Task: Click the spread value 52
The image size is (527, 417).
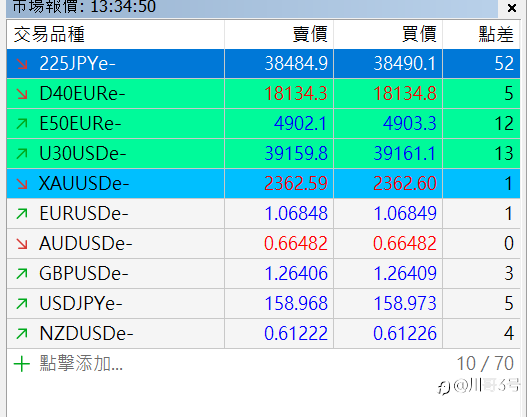Action: pos(504,64)
